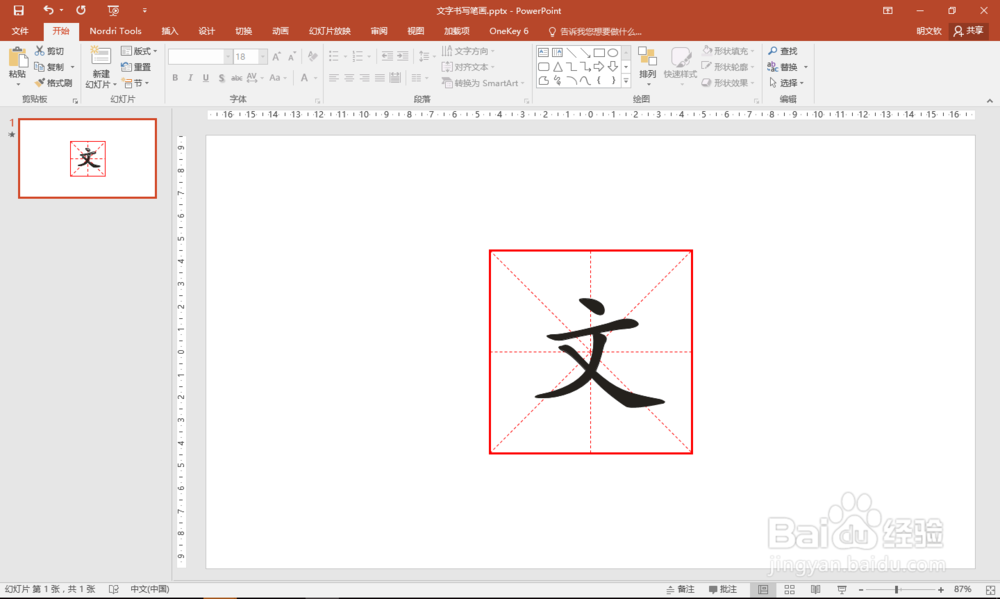Screen dimensions: 1000x599
Task: Toggle Normal view in status bar
Action: [x=763, y=589]
